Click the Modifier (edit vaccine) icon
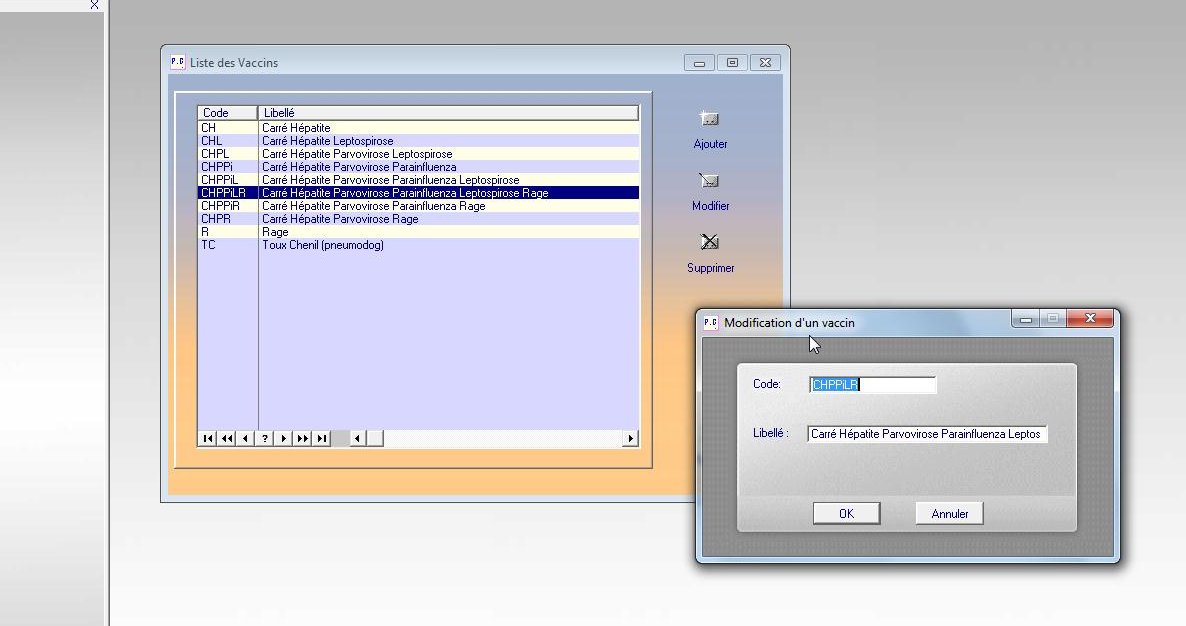Screen dimensions: 1186x626 [x=710, y=182]
